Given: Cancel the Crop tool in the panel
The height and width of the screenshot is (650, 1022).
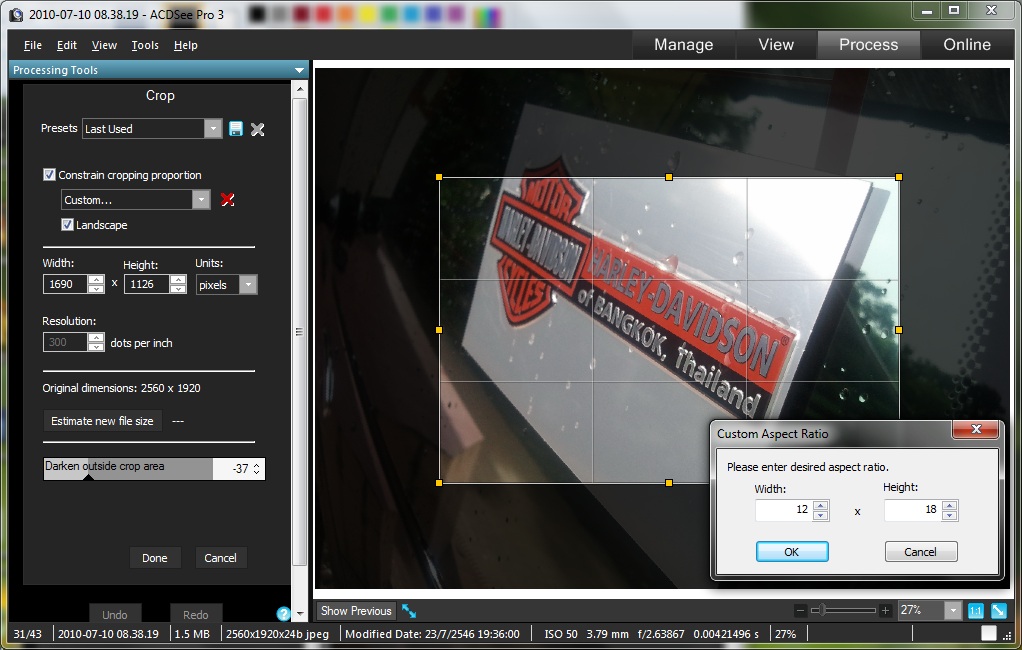Looking at the screenshot, I should pos(220,558).
